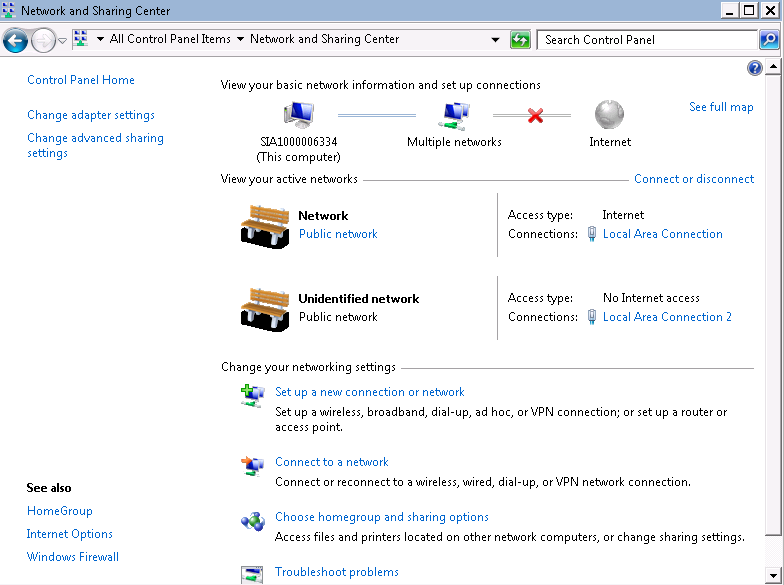Viewport: 784px width, 585px height.
Task: Focus the Search Control Panel field
Action: (646, 40)
